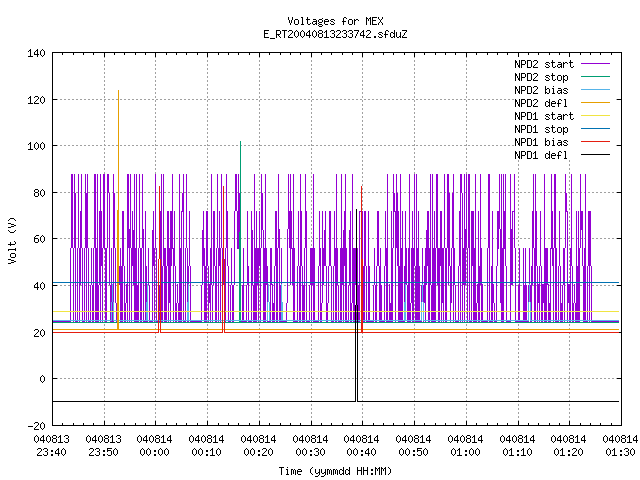Click the green NPD2 stop legend line sample
This screenshot has height=480, width=640.
tap(595, 76)
